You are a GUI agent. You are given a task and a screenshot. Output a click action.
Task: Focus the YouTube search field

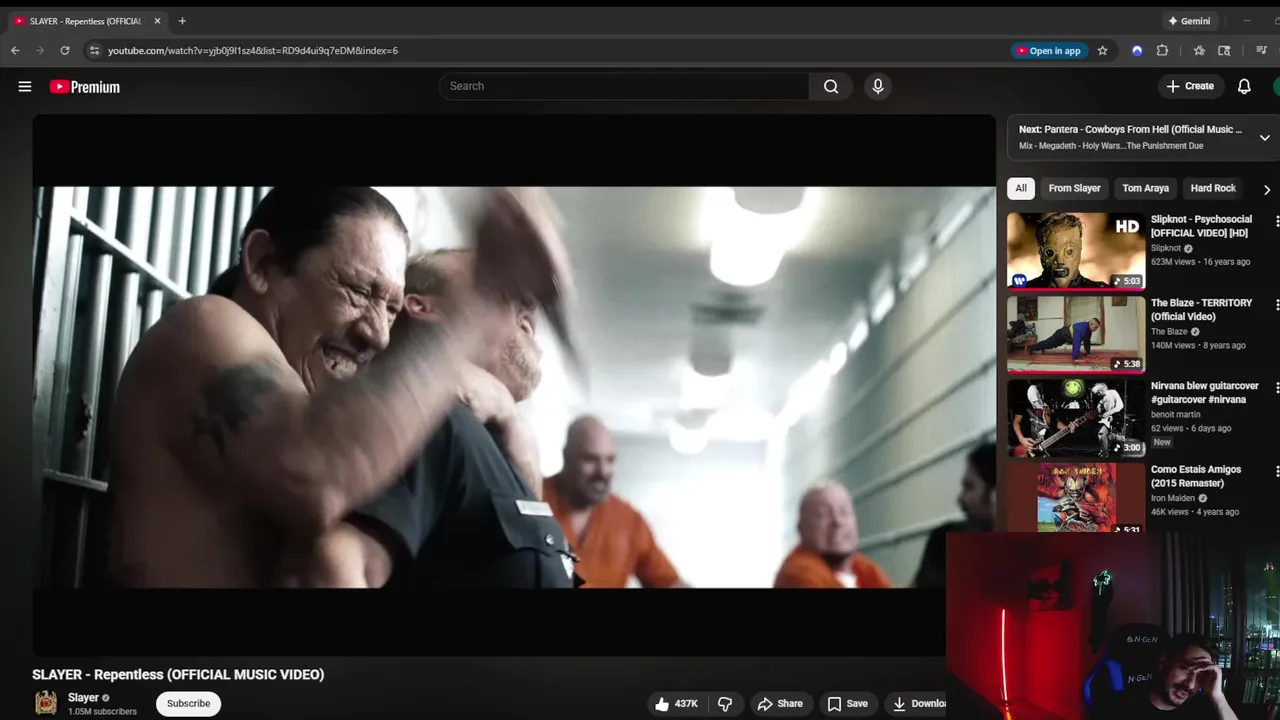coord(624,86)
